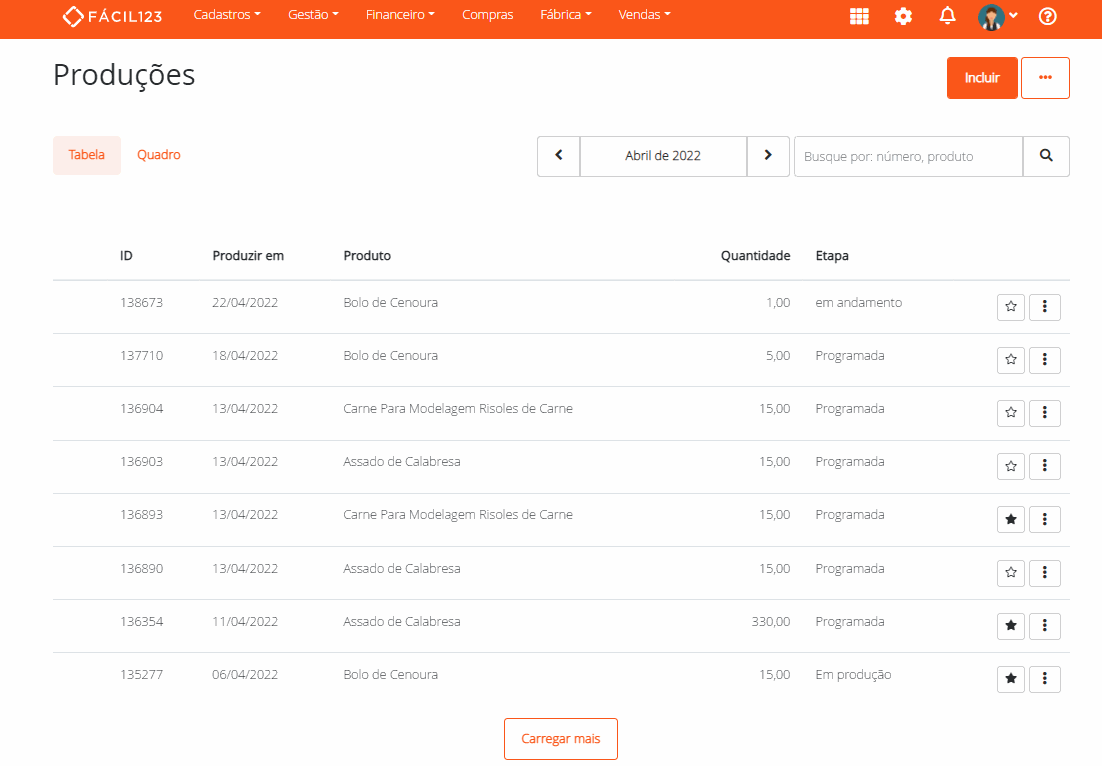Click the Produzir em column header
The width and height of the screenshot is (1102, 766).
tap(248, 256)
